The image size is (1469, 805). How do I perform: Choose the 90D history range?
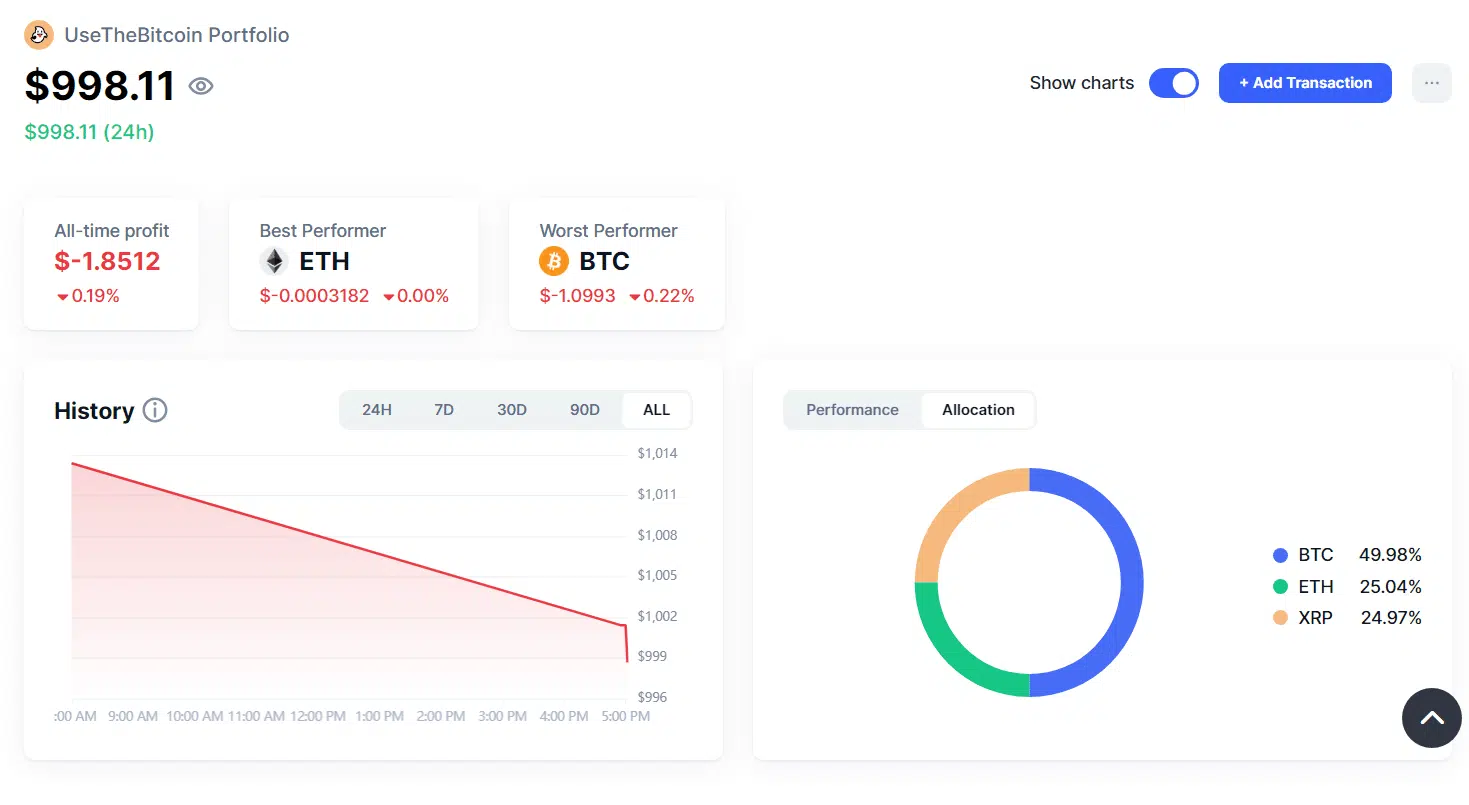584,410
